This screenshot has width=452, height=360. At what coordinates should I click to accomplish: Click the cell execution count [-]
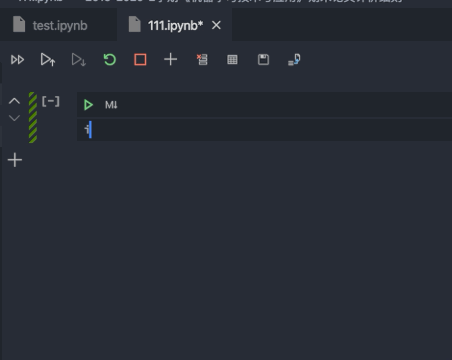51,101
